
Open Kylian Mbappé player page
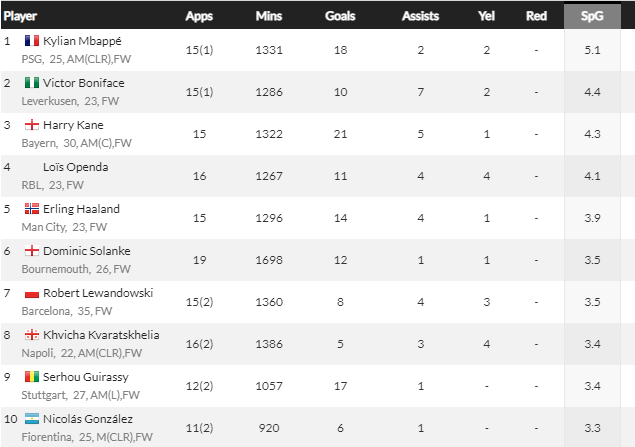[81, 42]
